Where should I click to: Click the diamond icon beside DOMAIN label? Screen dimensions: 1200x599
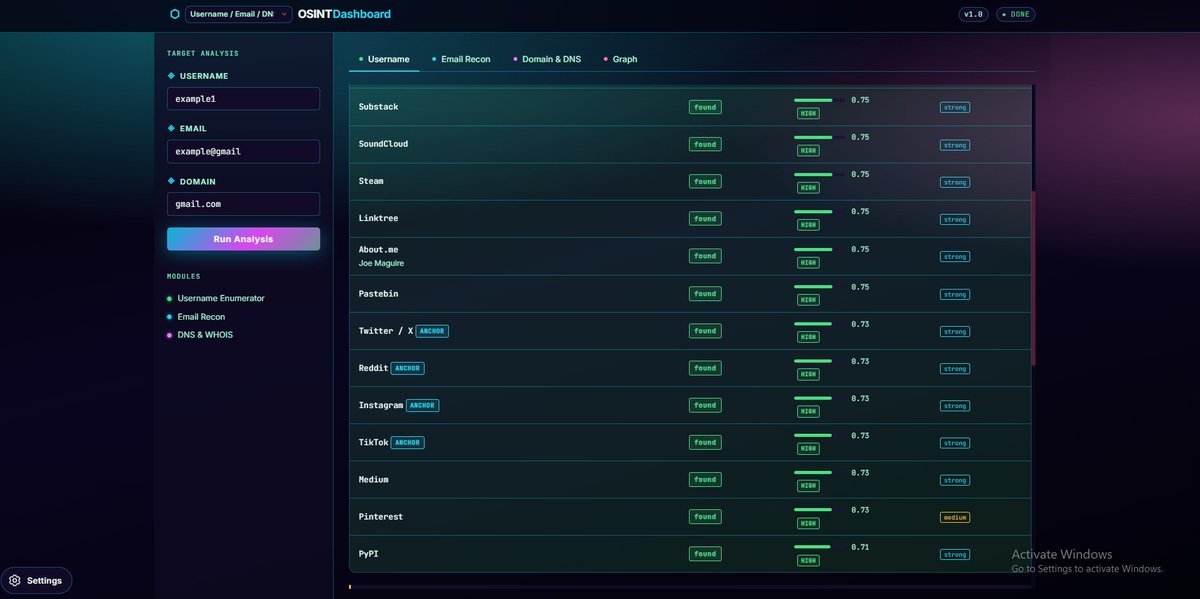[171, 182]
